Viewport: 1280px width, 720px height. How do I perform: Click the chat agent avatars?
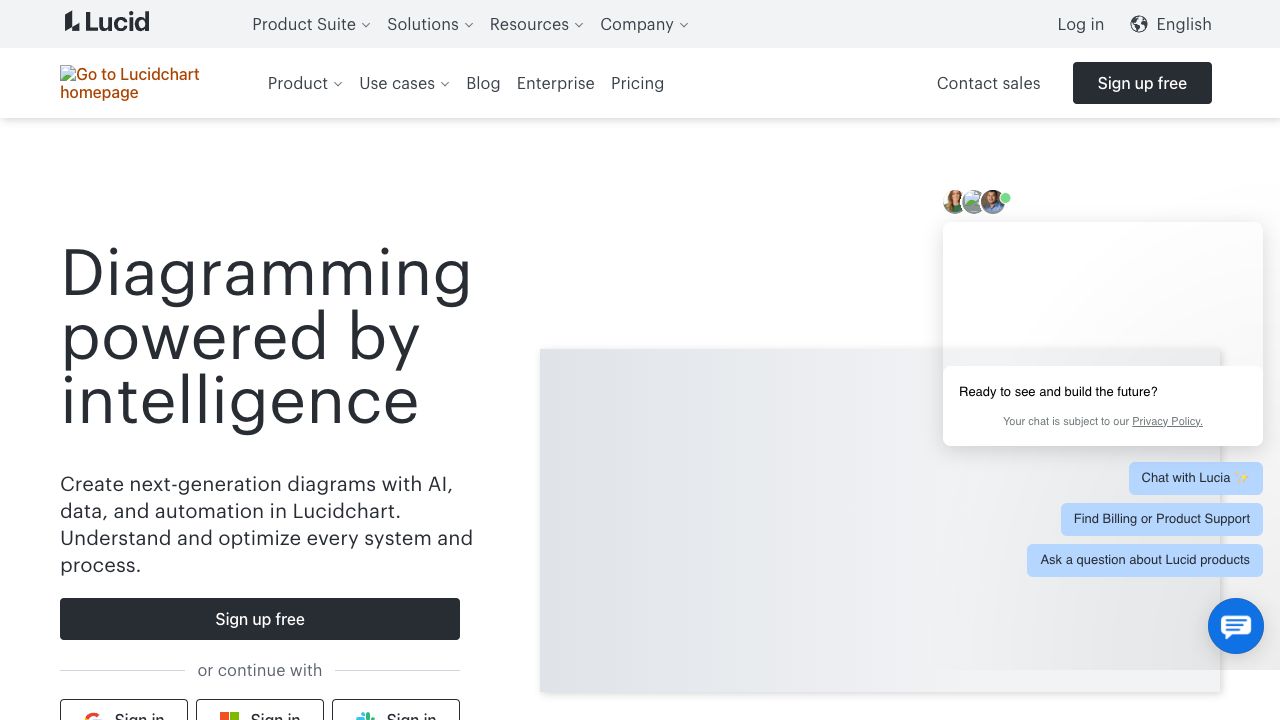(975, 202)
